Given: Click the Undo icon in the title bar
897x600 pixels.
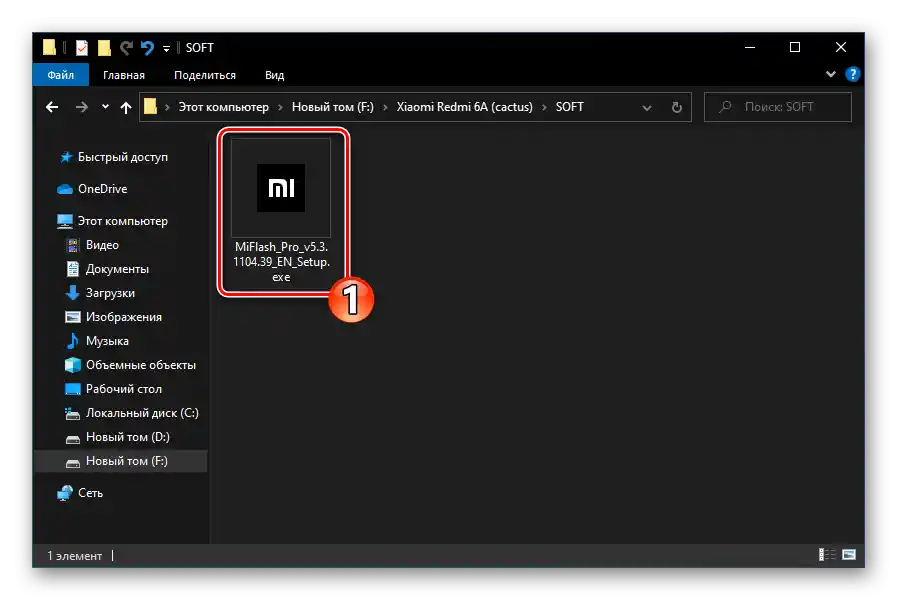Looking at the screenshot, I should [x=147, y=47].
